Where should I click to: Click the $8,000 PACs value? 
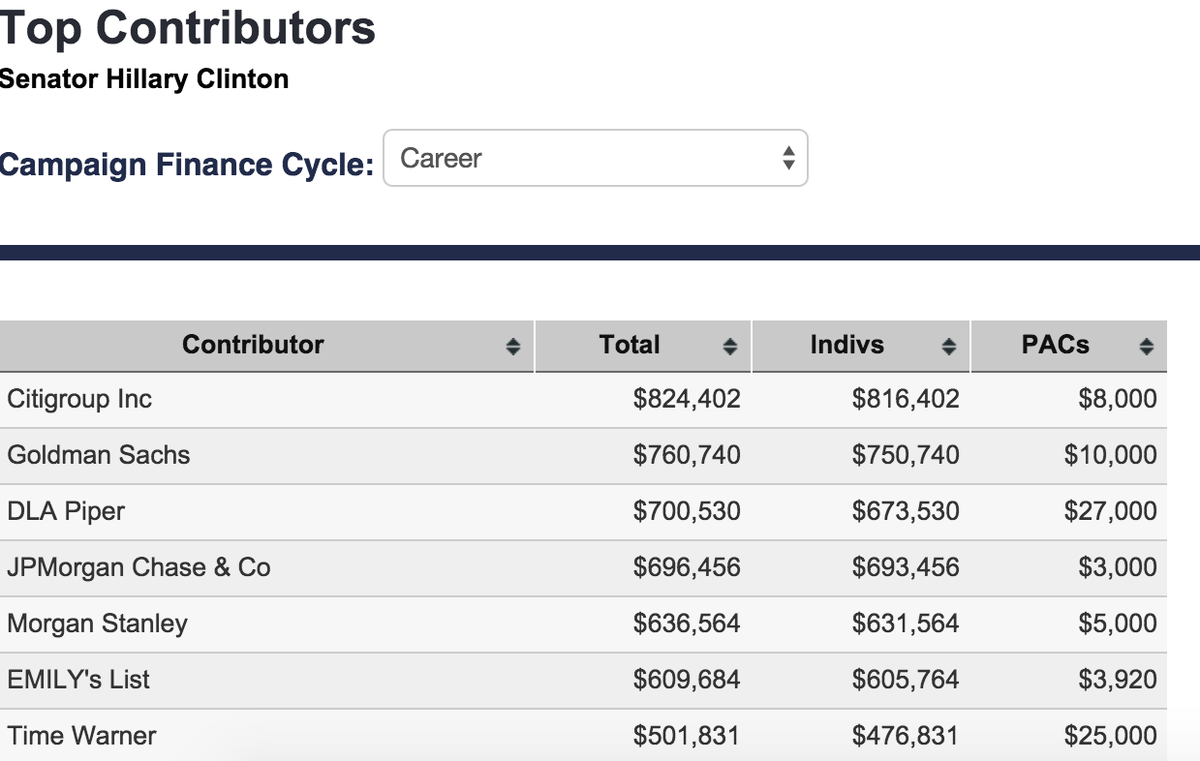pos(1118,399)
